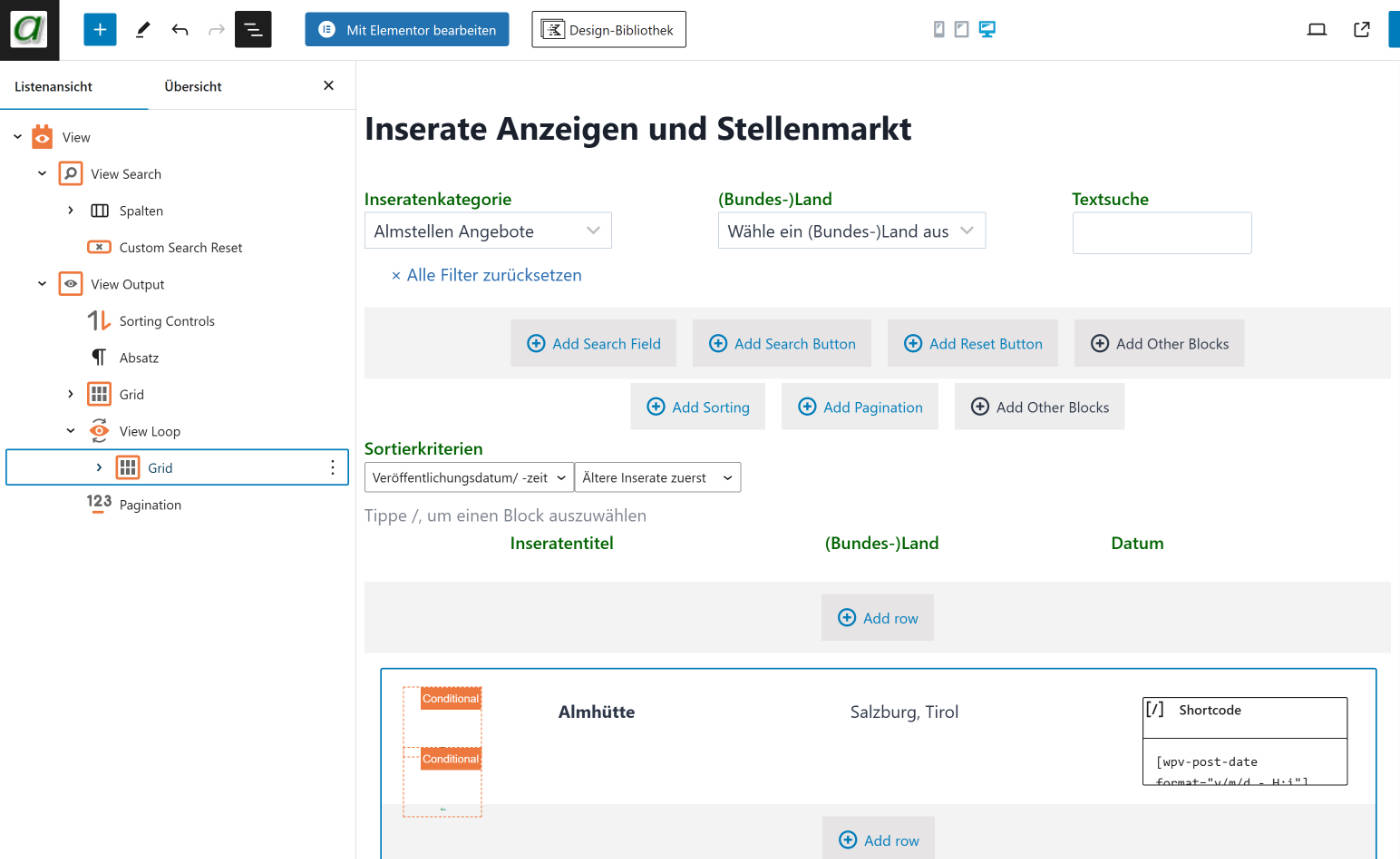This screenshot has height=859, width=1400.
Task: Switch to the Listenansicht tab
Action: point(53,86)
